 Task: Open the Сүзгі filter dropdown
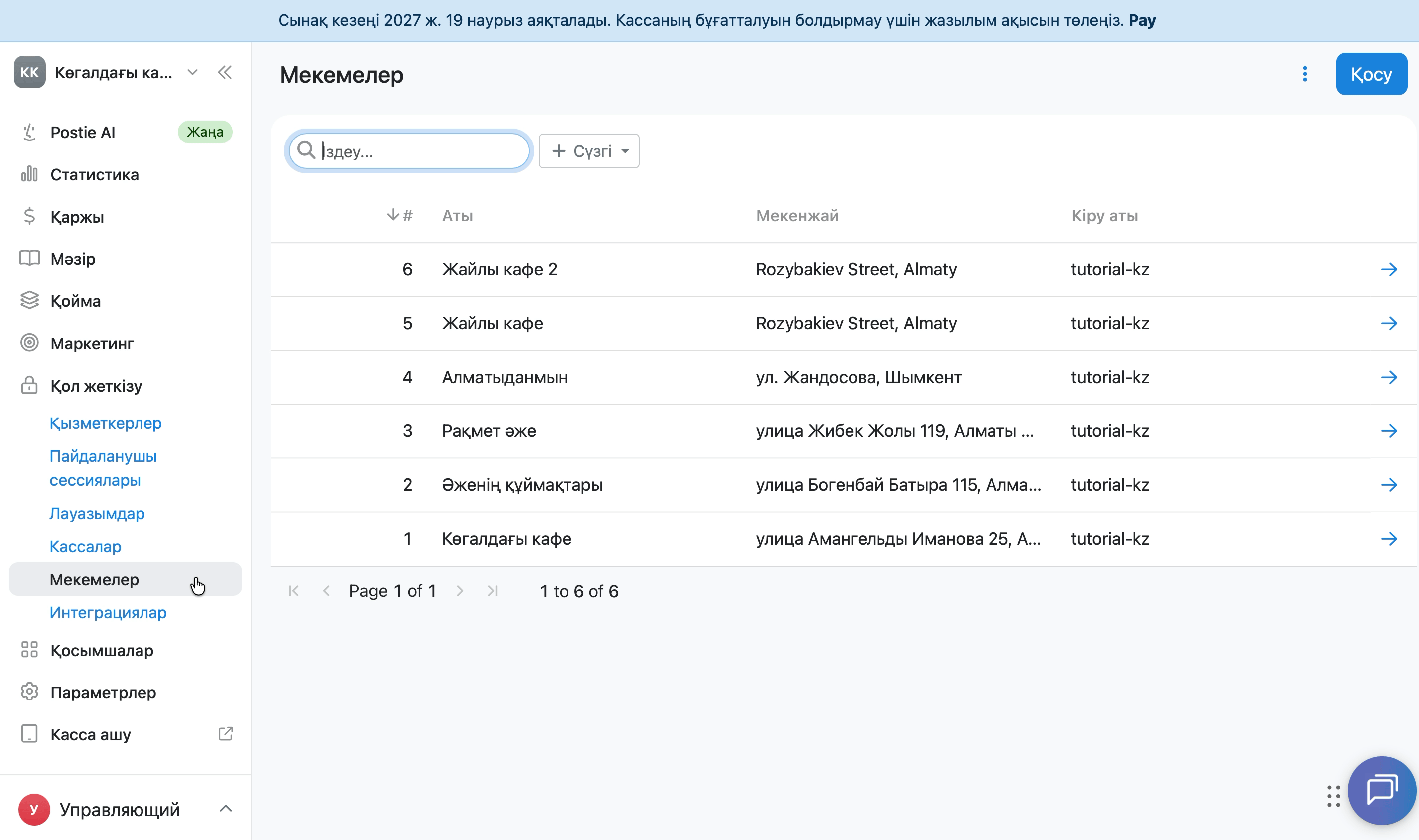pos(588,151)
